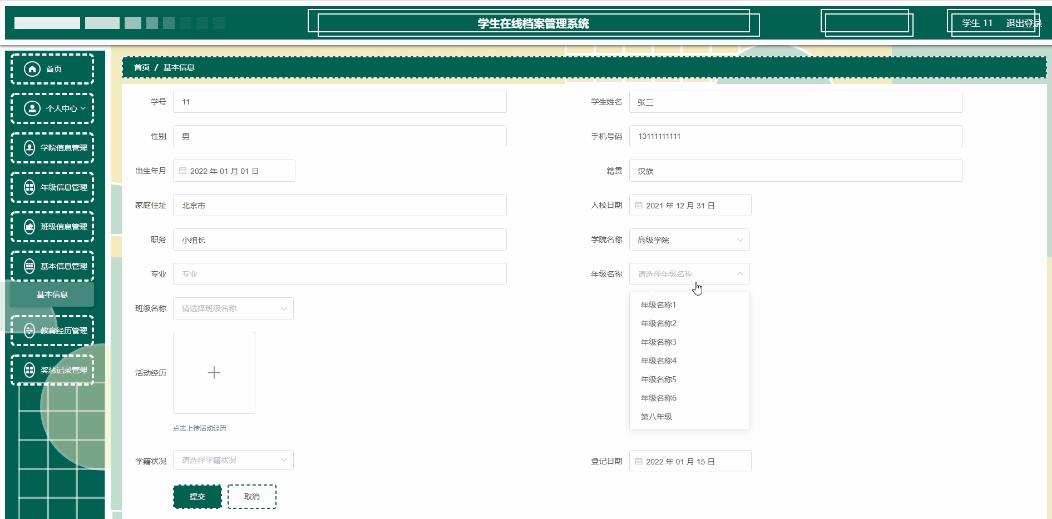
Task: Open the 班级名称 dropdown
Action: 233,308
